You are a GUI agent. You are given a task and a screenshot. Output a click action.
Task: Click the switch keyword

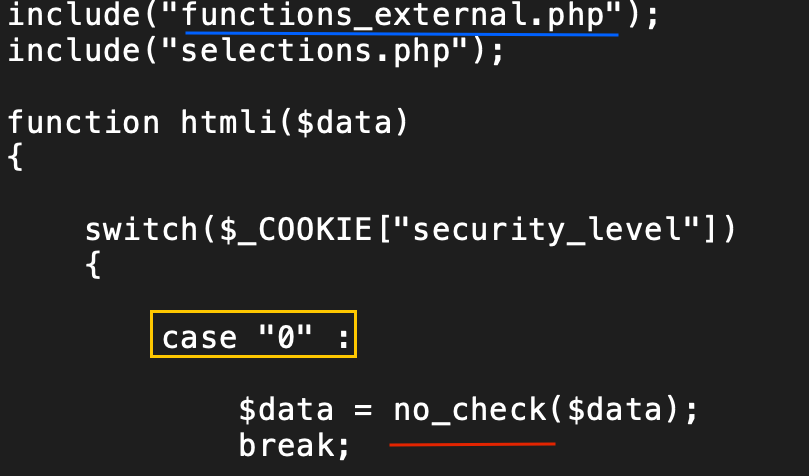tap(141, 229)
